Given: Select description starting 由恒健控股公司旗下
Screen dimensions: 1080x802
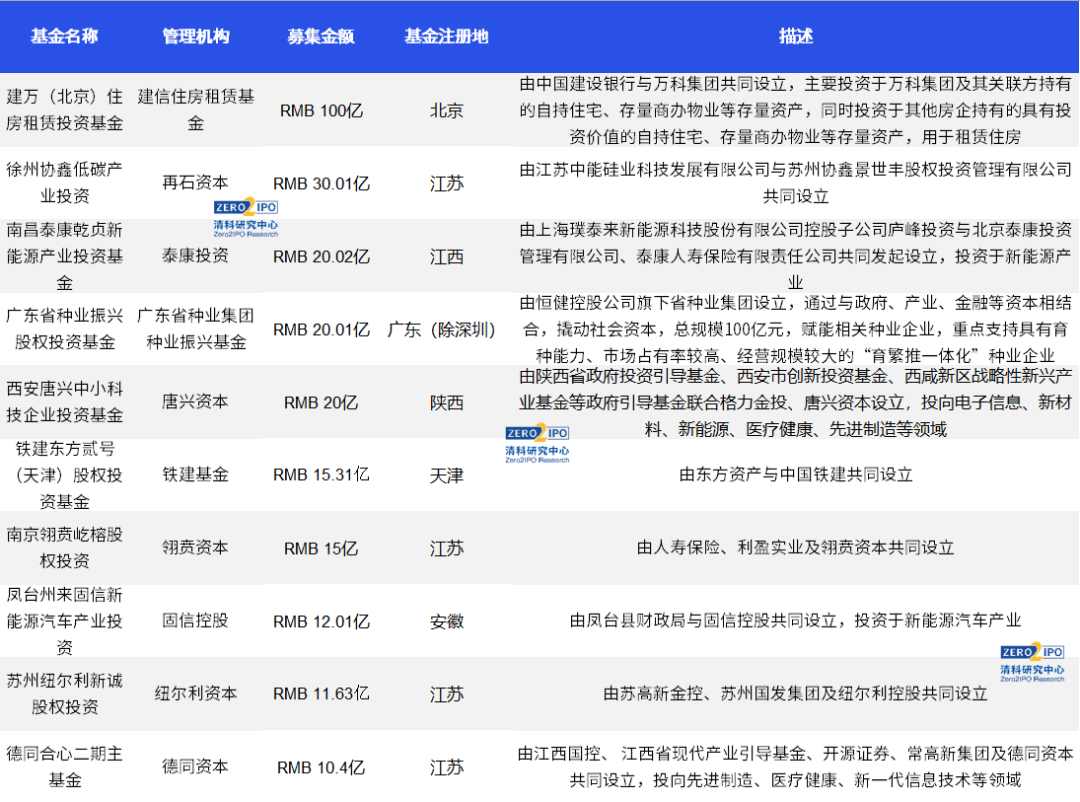Looking at the screenshot, I should click(796, 329).
